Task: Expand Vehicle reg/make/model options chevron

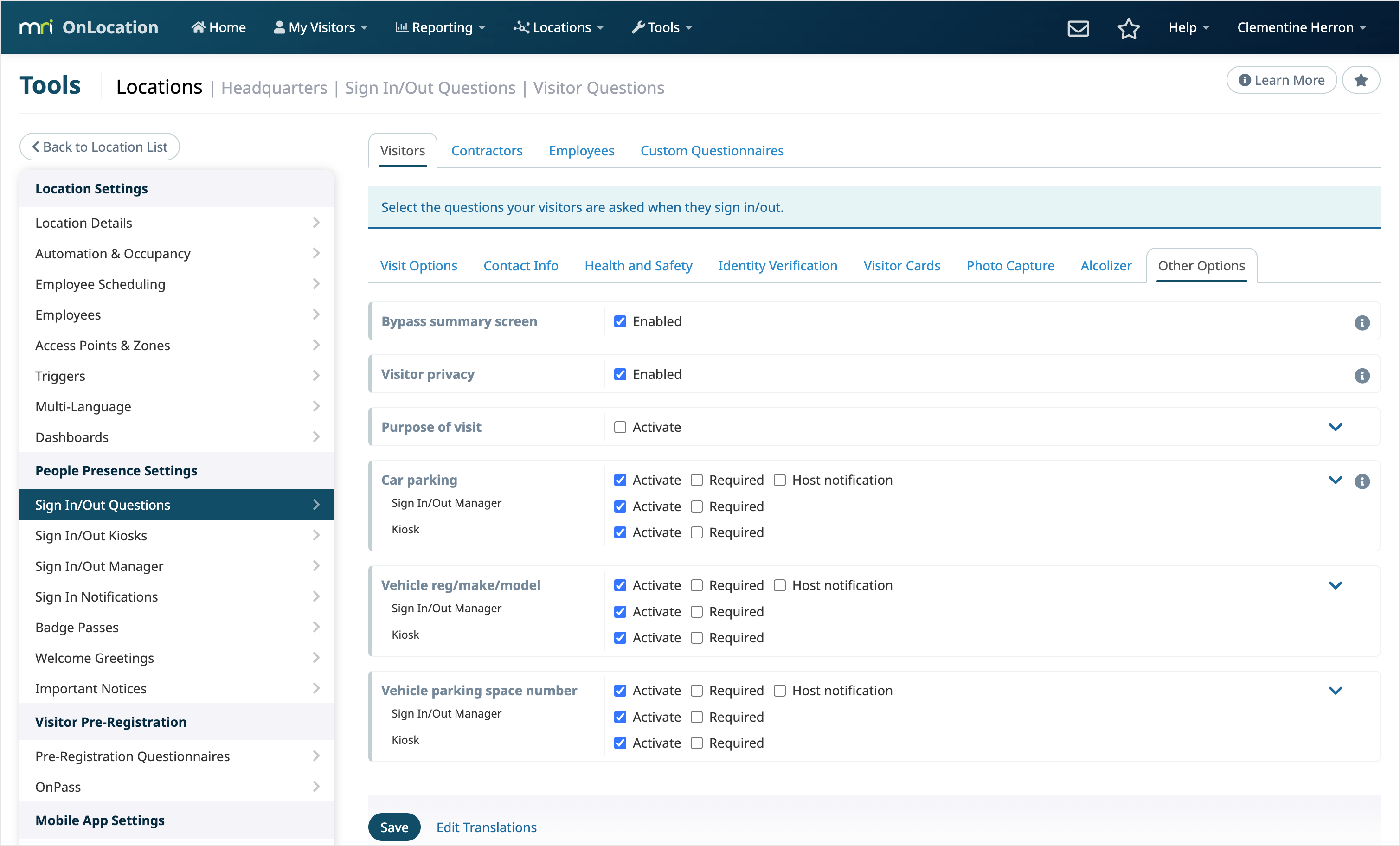Action: 1335,585
